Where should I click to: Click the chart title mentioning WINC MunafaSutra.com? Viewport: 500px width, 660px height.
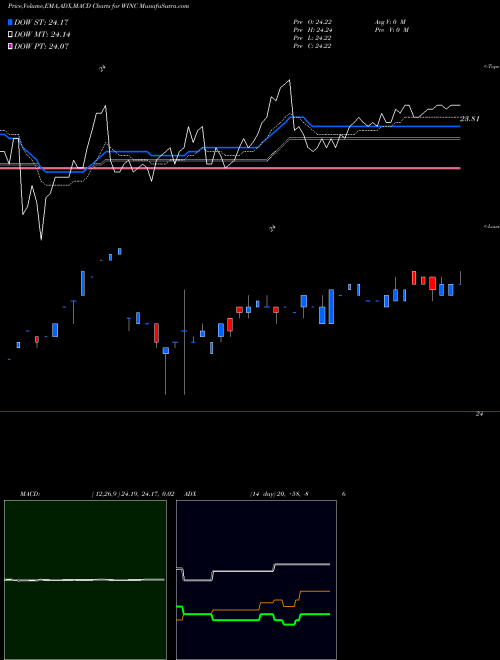pyautogui.click(x=98, y=6)
